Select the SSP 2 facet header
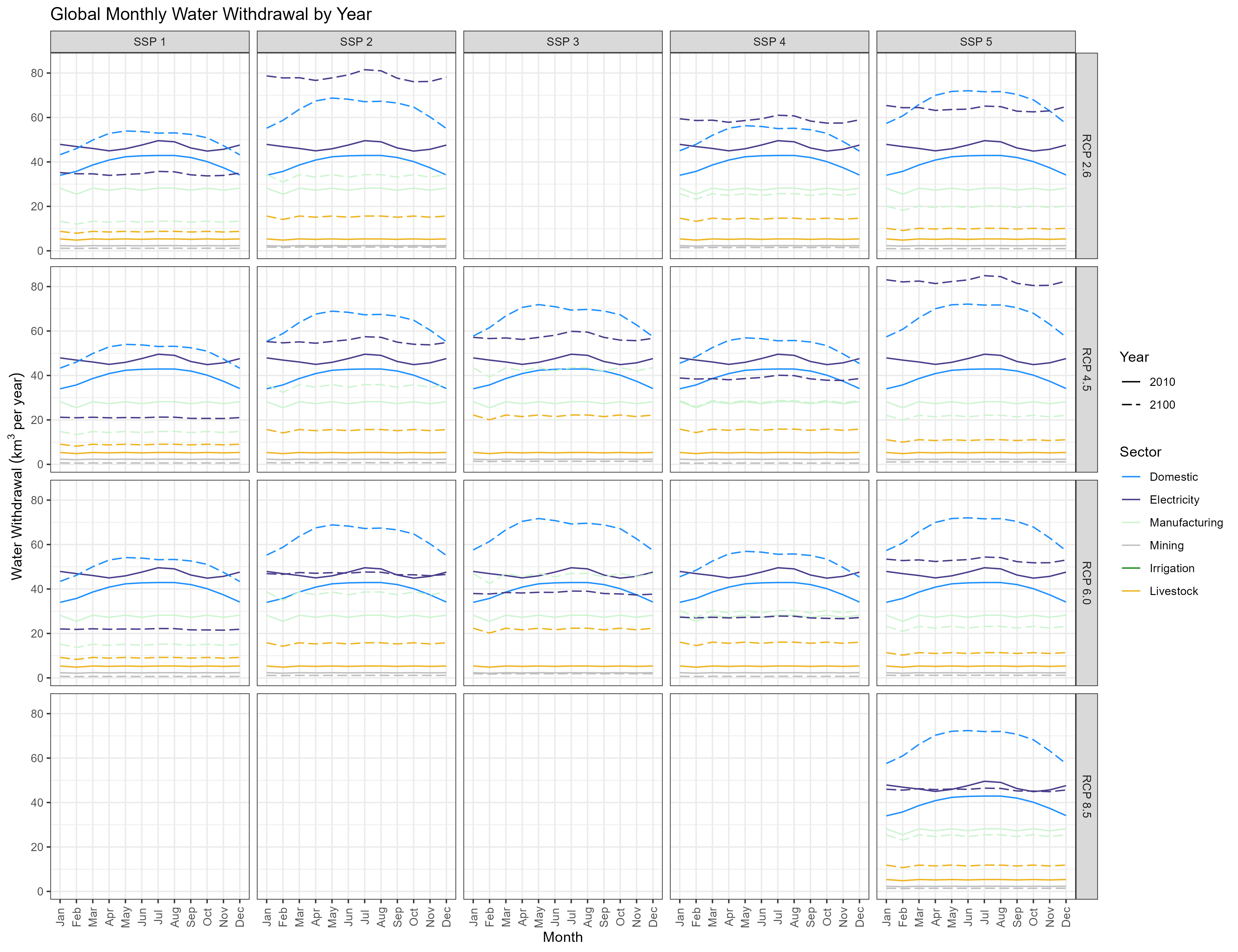 356,41
